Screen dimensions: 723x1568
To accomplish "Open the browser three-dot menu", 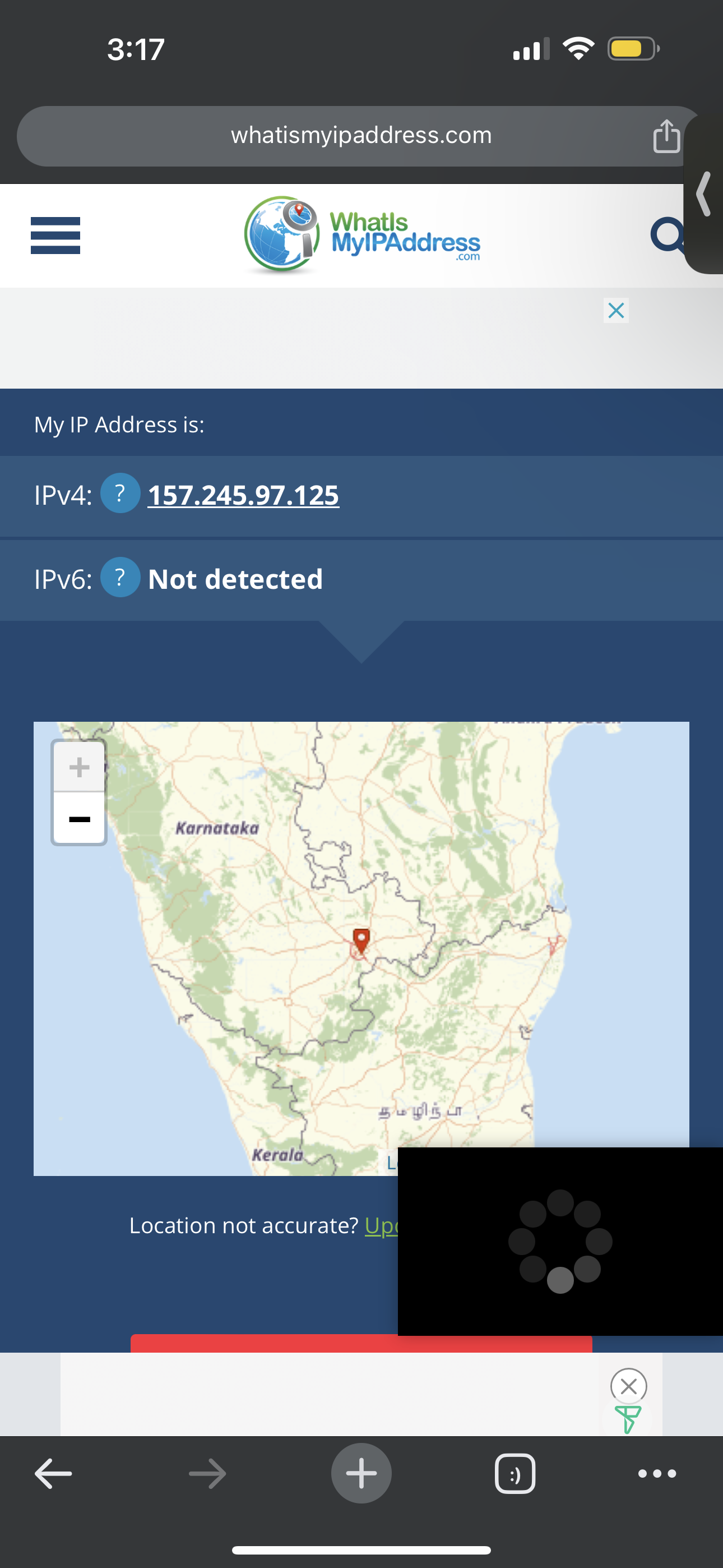I will (x=657, y=1474).
